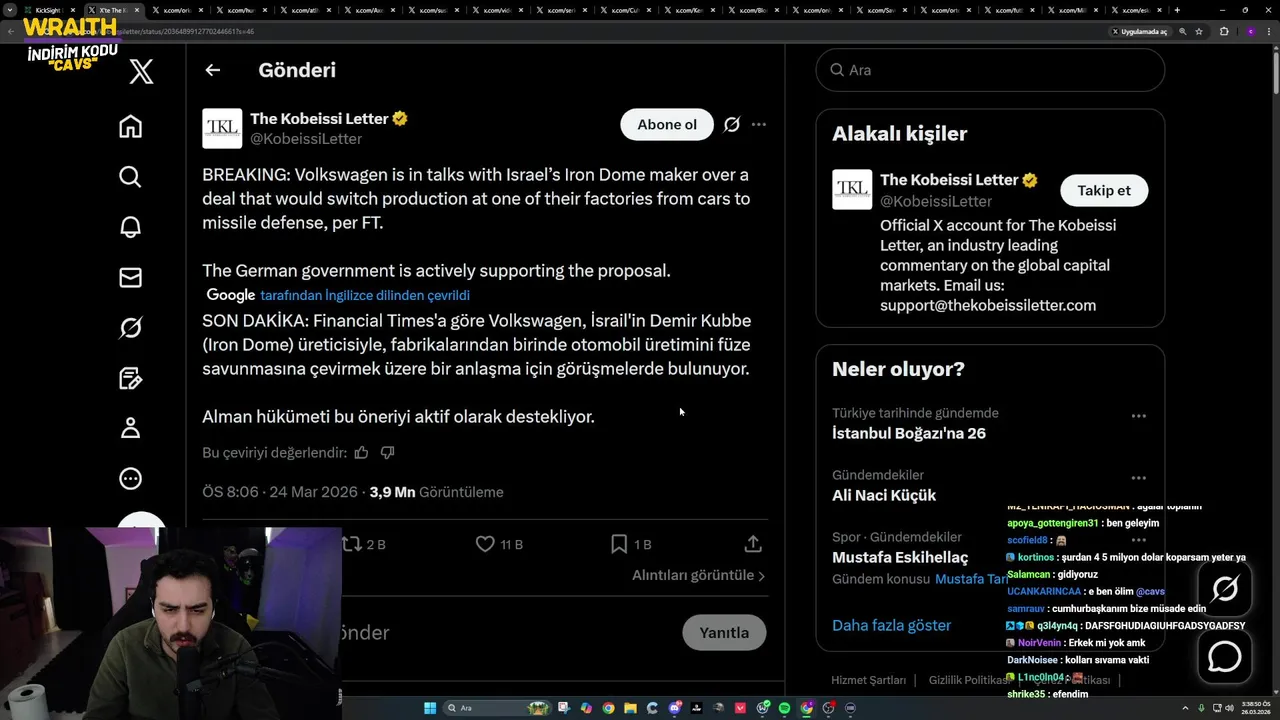This screenshot has height=720, width=1280.
Task: Go back using the arrow beside Gönderi
Action: [x=212, y=70]
